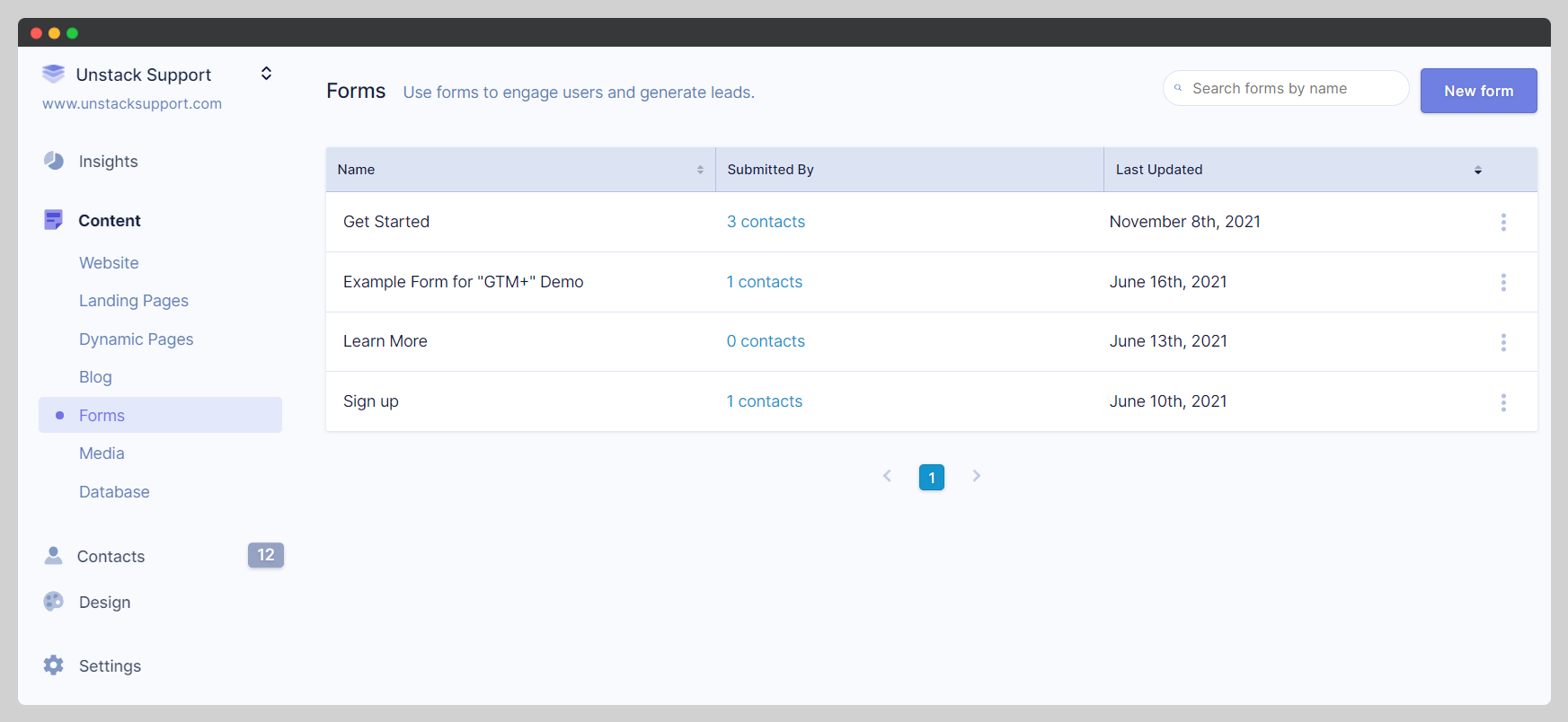Screen dimensions: 1568x722
Task: Click the Insights pie chart icon
Action: (54, 161)
